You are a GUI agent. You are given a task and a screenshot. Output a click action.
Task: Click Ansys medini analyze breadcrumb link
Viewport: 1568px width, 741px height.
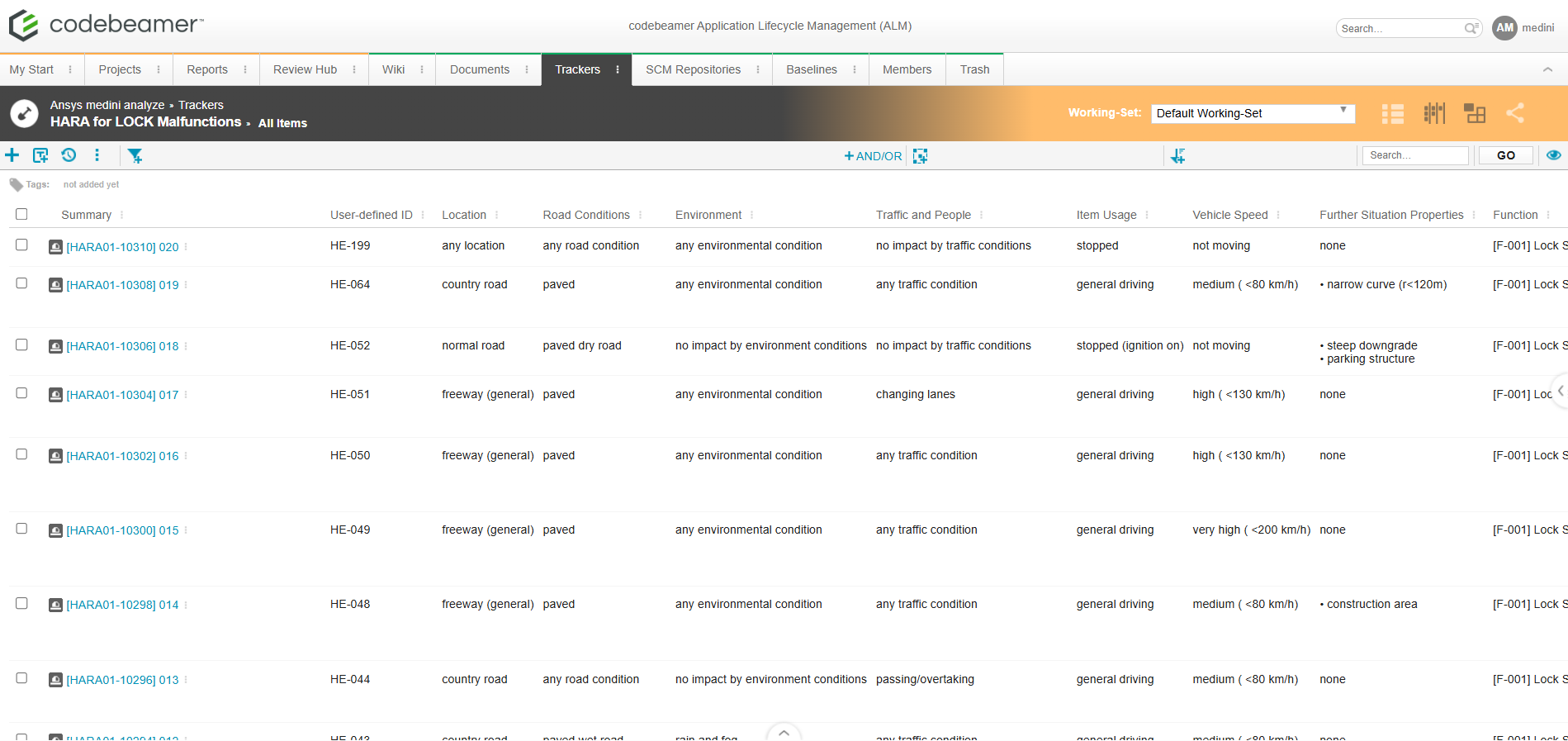pyautogui.click(x=107, y=105)
